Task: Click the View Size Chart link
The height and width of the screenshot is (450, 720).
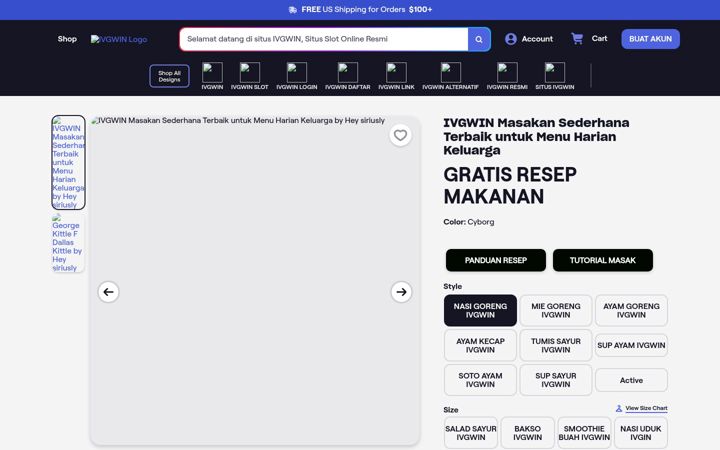Action: (x=646, y=408)
